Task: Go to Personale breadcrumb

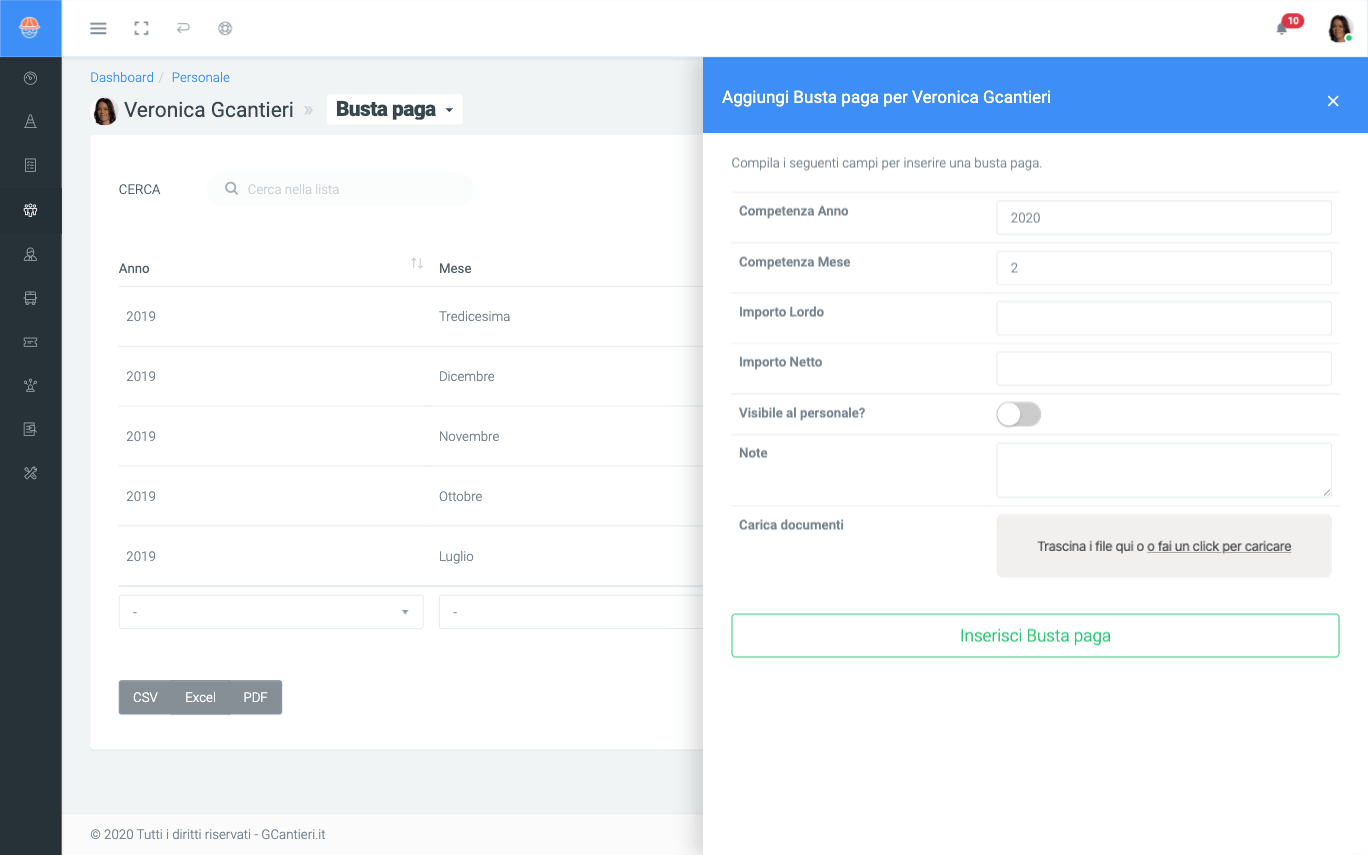Action: tap(201, 77)
